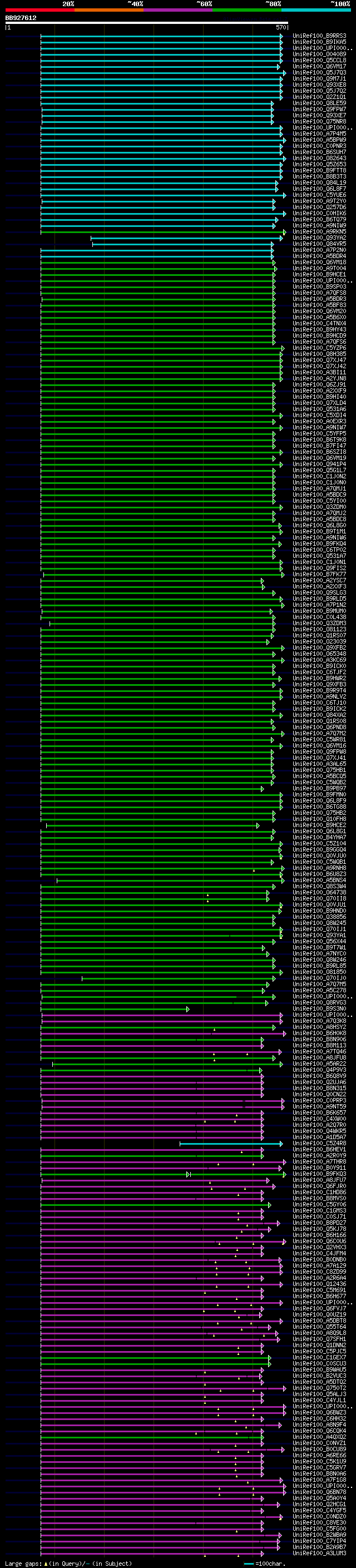Click the red ~20% identity legend swatch
Image resolution: width=356 pixels, height=1568 pixels.
[x=40, y=10]
